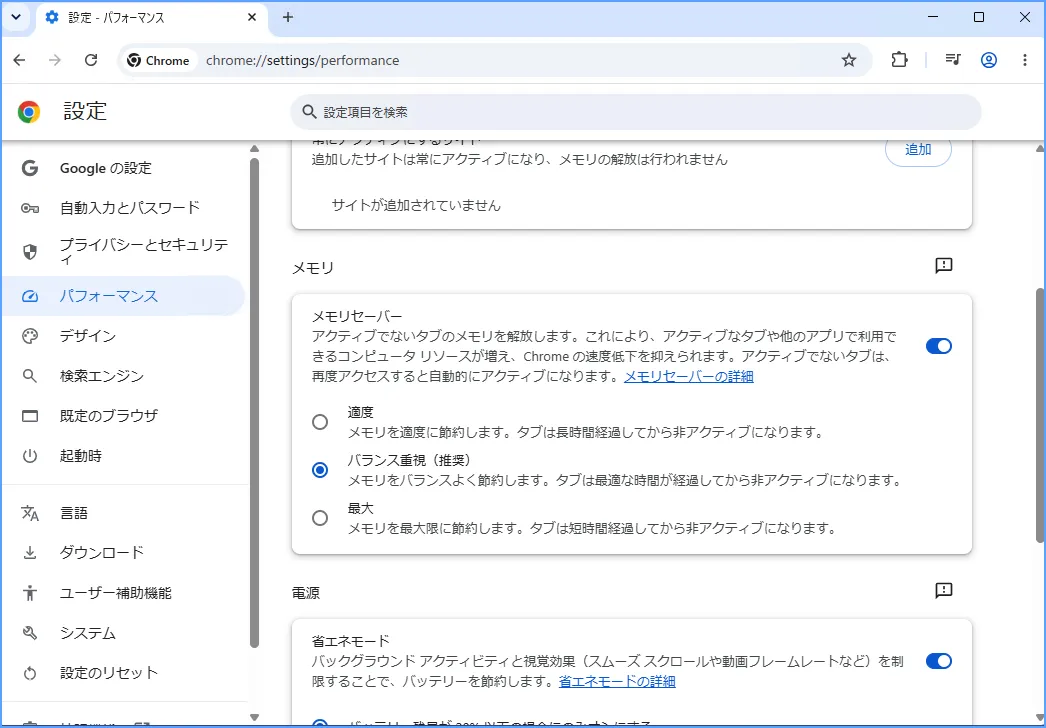Screen dimensions: 1046x728
Task: Click the Chrome site info chip
Action: click(159, 60)
